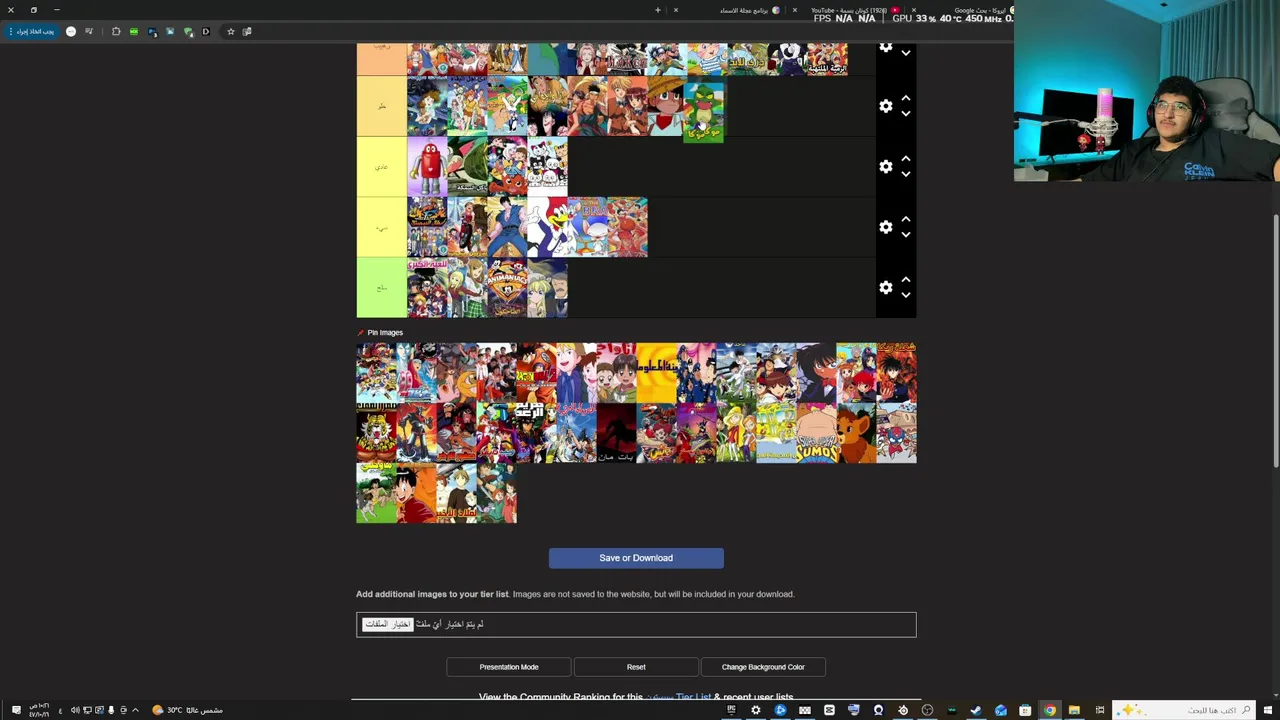Move the light-orange tier row down

click(x=905, y=114)
